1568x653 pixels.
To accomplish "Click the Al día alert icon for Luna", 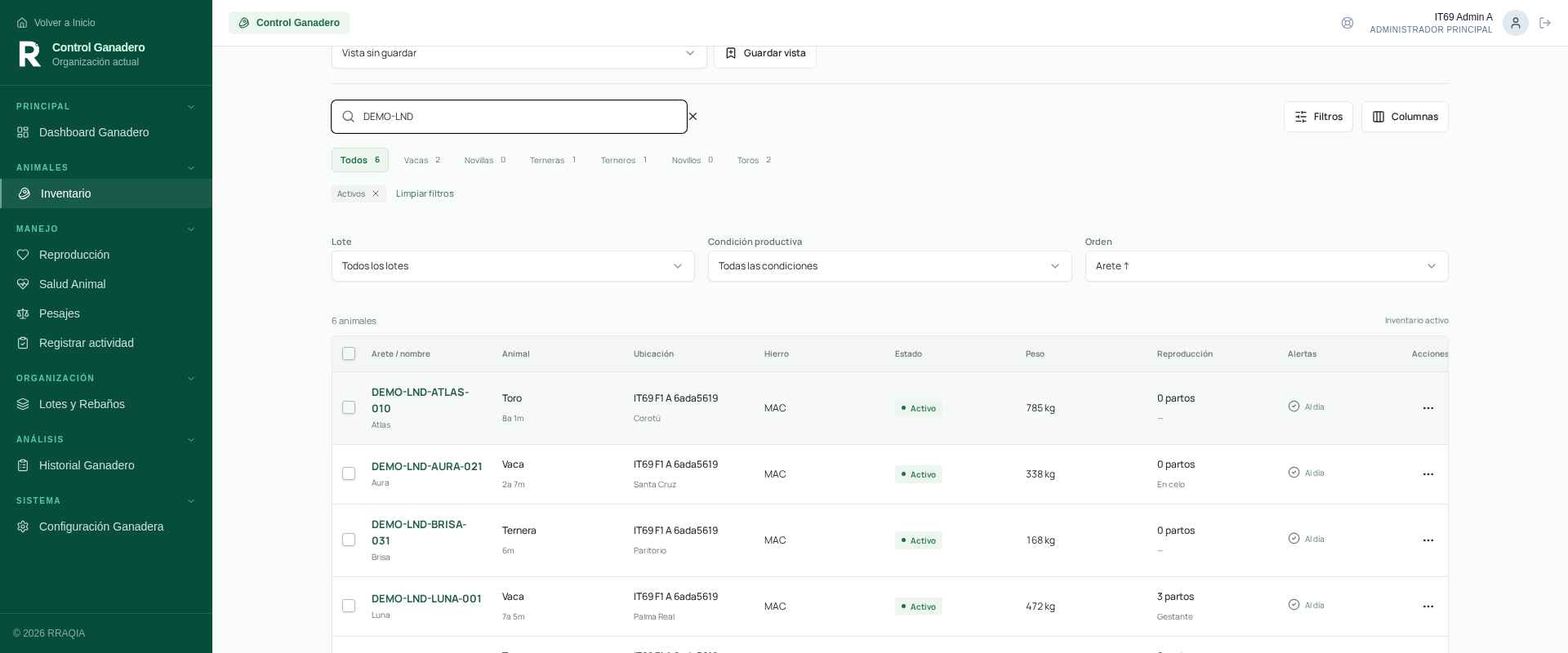I will 1294,605.
